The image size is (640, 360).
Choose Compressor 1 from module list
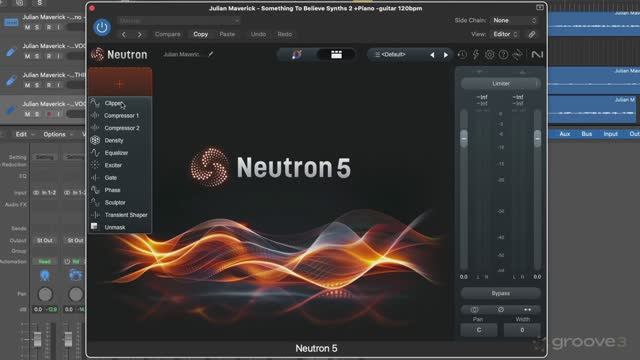(x=120, y=116)
